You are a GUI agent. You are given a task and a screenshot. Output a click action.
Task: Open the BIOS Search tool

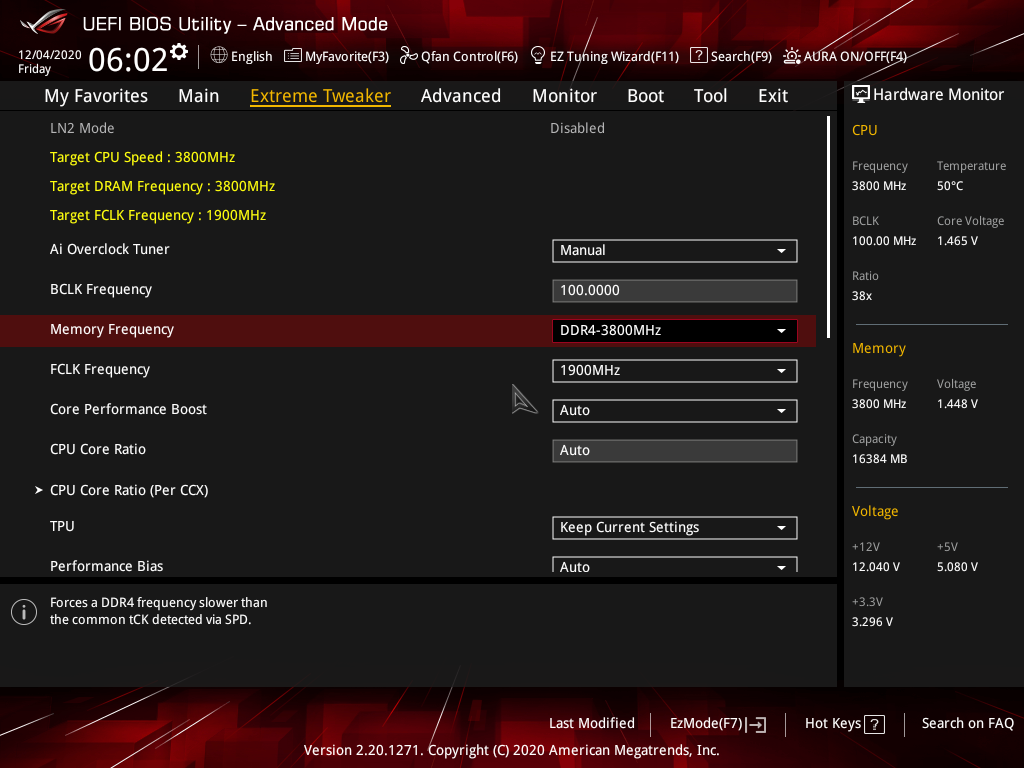pyautogui.click(x=731, y=56)
